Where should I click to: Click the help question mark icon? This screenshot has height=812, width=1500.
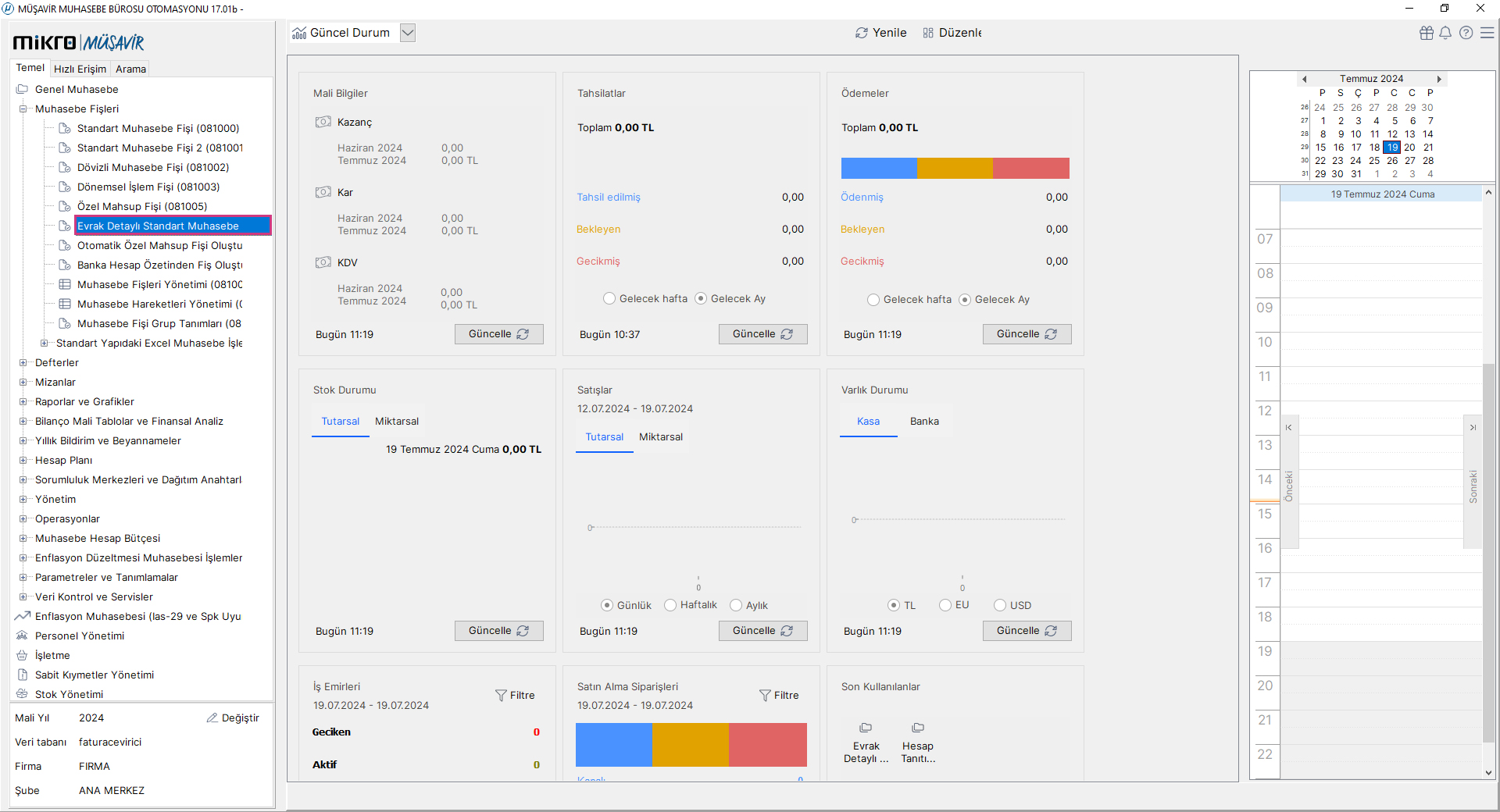(1466, 33)
